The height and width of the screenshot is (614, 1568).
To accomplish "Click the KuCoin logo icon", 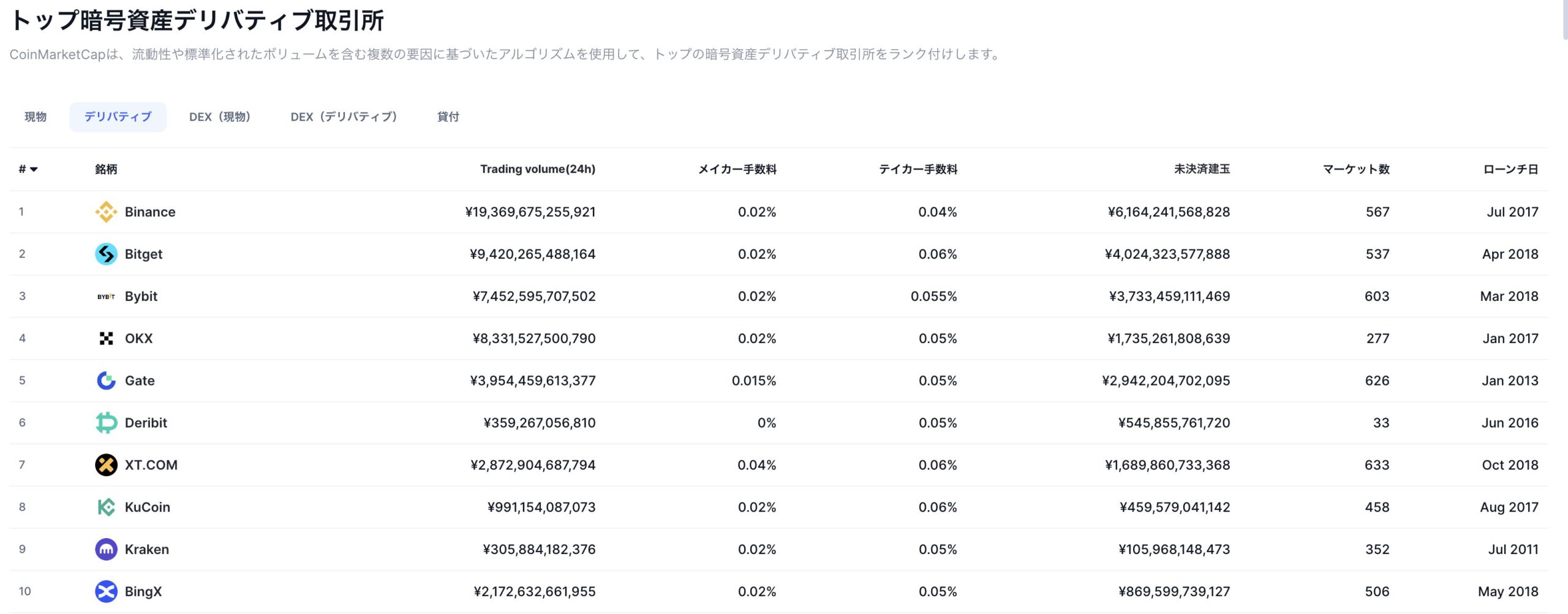I will (x=106, y=507).
